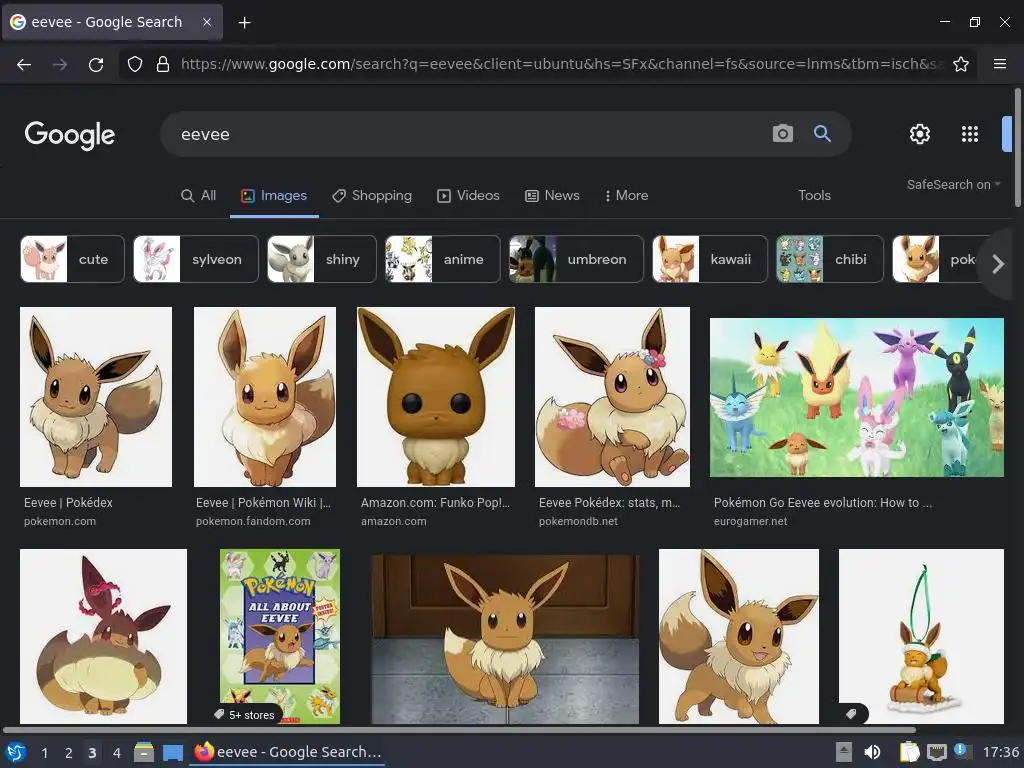The image size is (1024, 768).
Task: Open the shield tracking protection icon
Action: click(x=135, y=64)
